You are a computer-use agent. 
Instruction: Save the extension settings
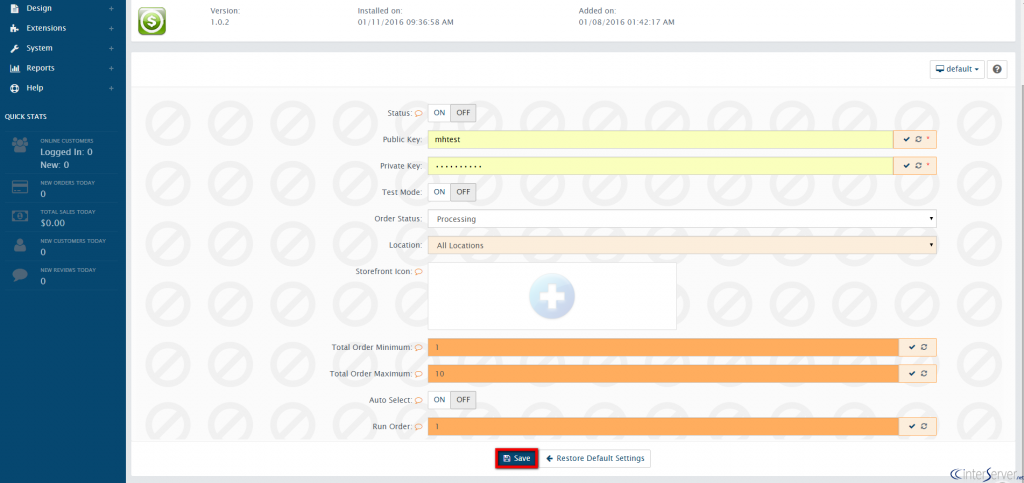(517, 458)
